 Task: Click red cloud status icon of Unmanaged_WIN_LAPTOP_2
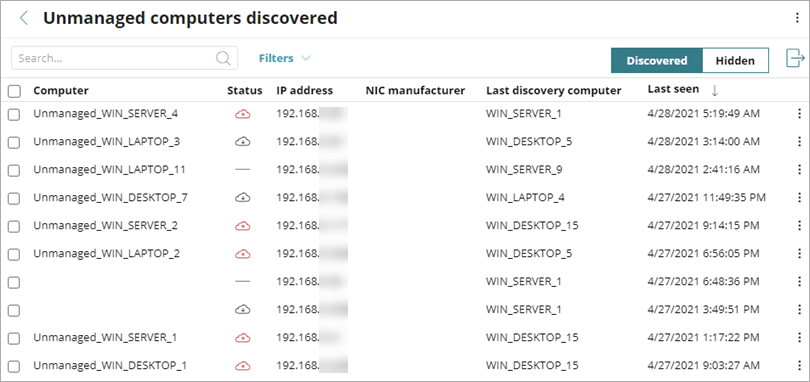tap(242, 254)
